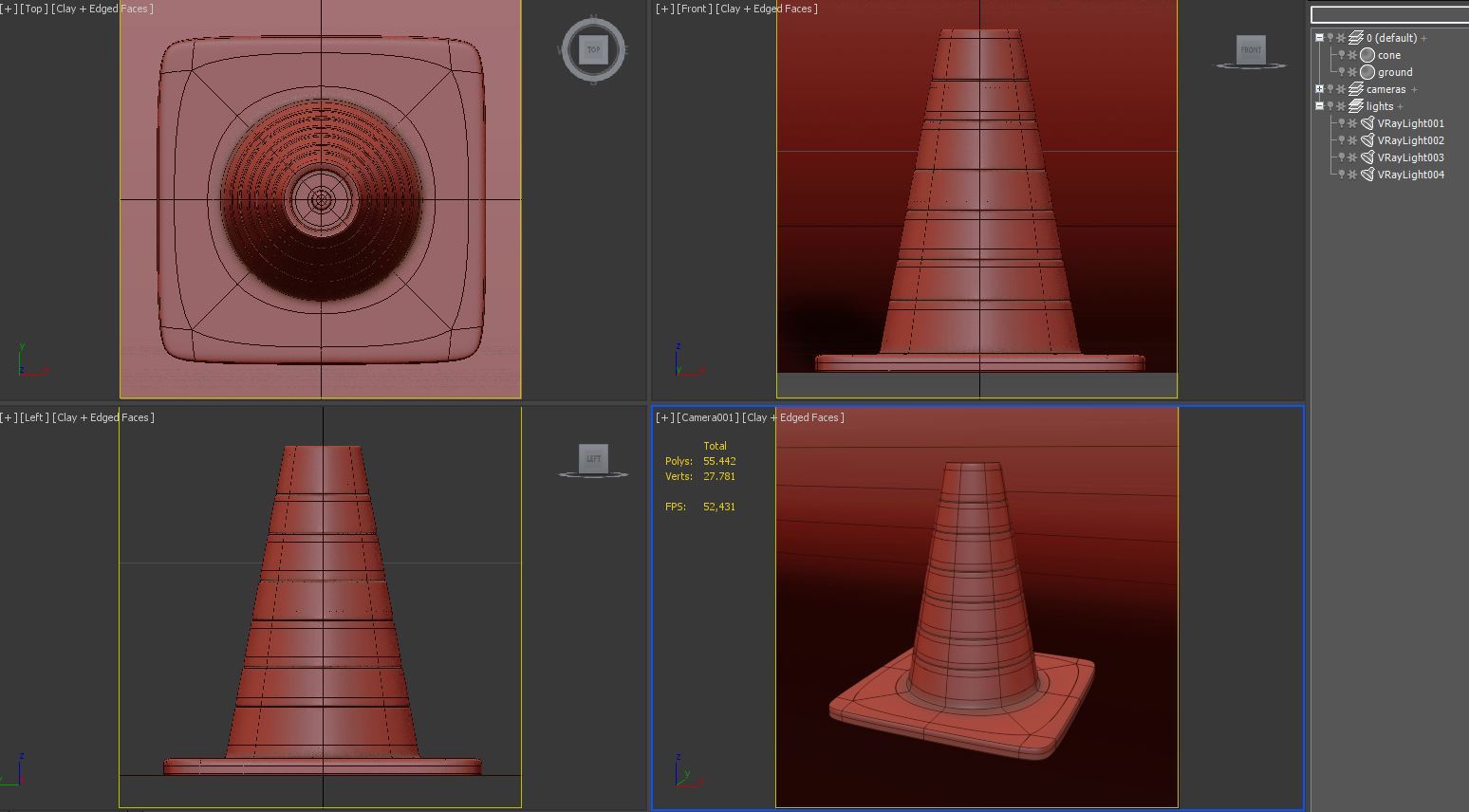Click the Left ViewCube face
The height and width of the screenshot is (812, 1469).
[593, 458]
